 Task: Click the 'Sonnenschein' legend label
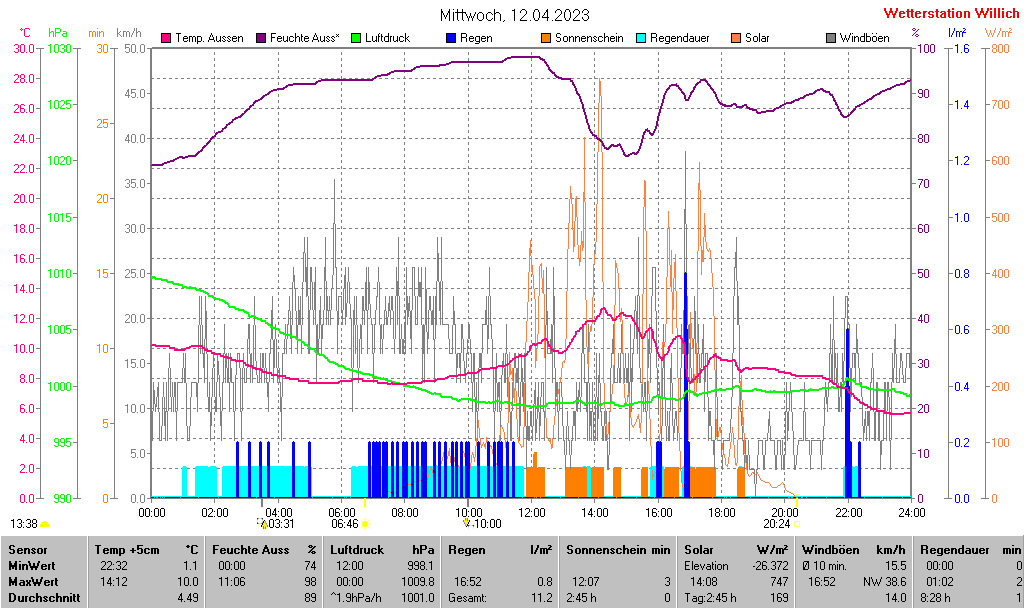(589, 38)
